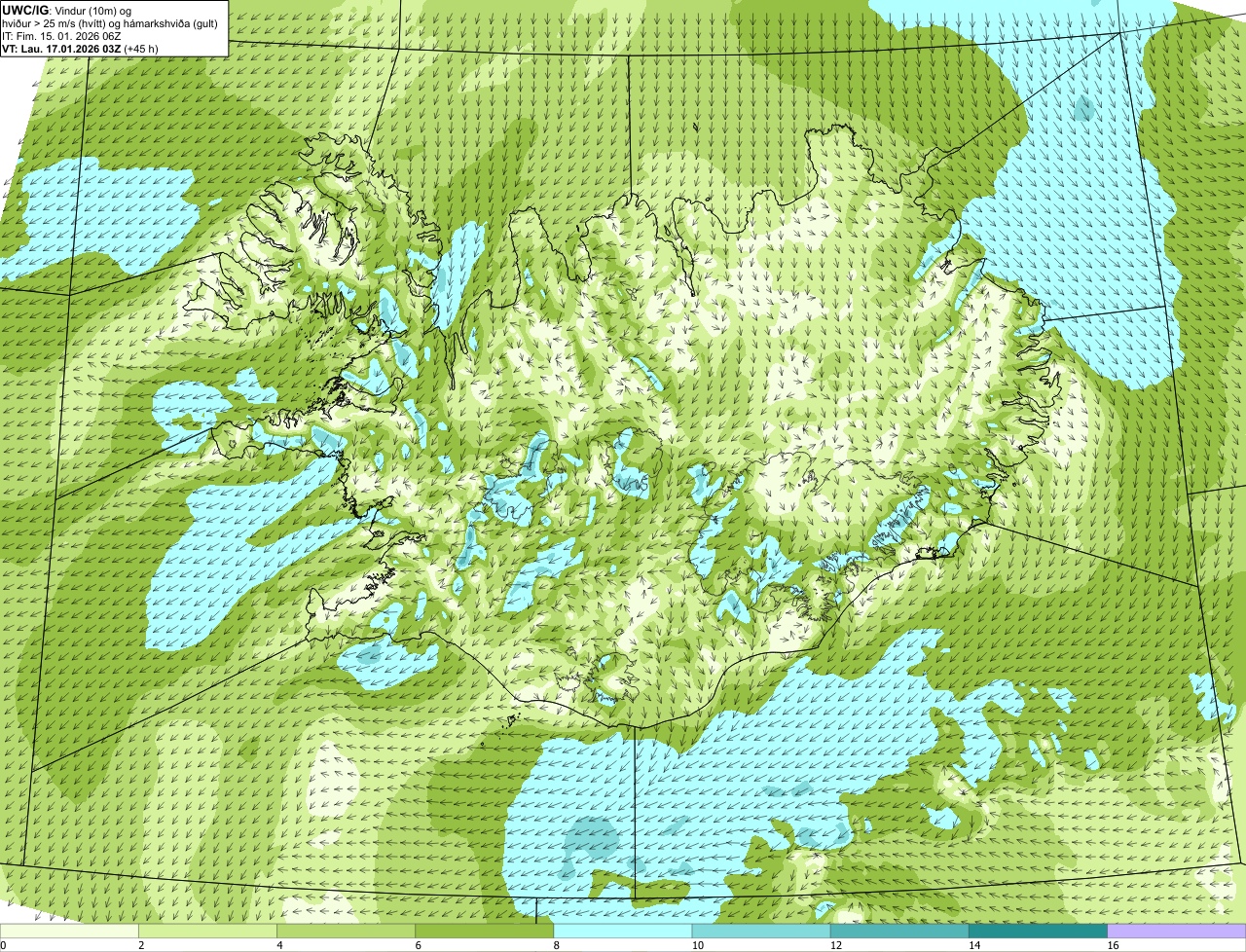Click the line mentioning "hámarkshviða (gult)"
Viewport: 1246px width, 952px height.
point(110,23)
